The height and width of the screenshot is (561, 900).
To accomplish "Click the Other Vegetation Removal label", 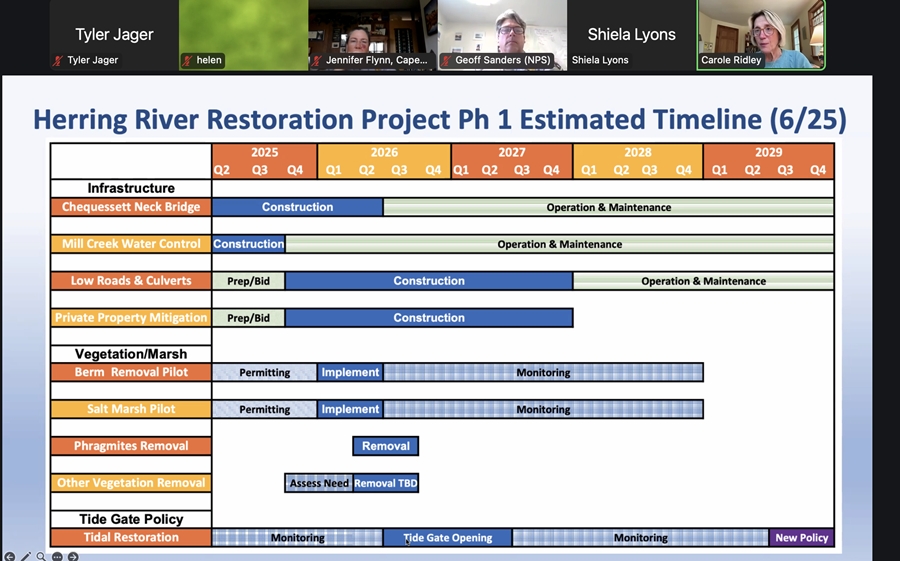I will coord(131,482).
